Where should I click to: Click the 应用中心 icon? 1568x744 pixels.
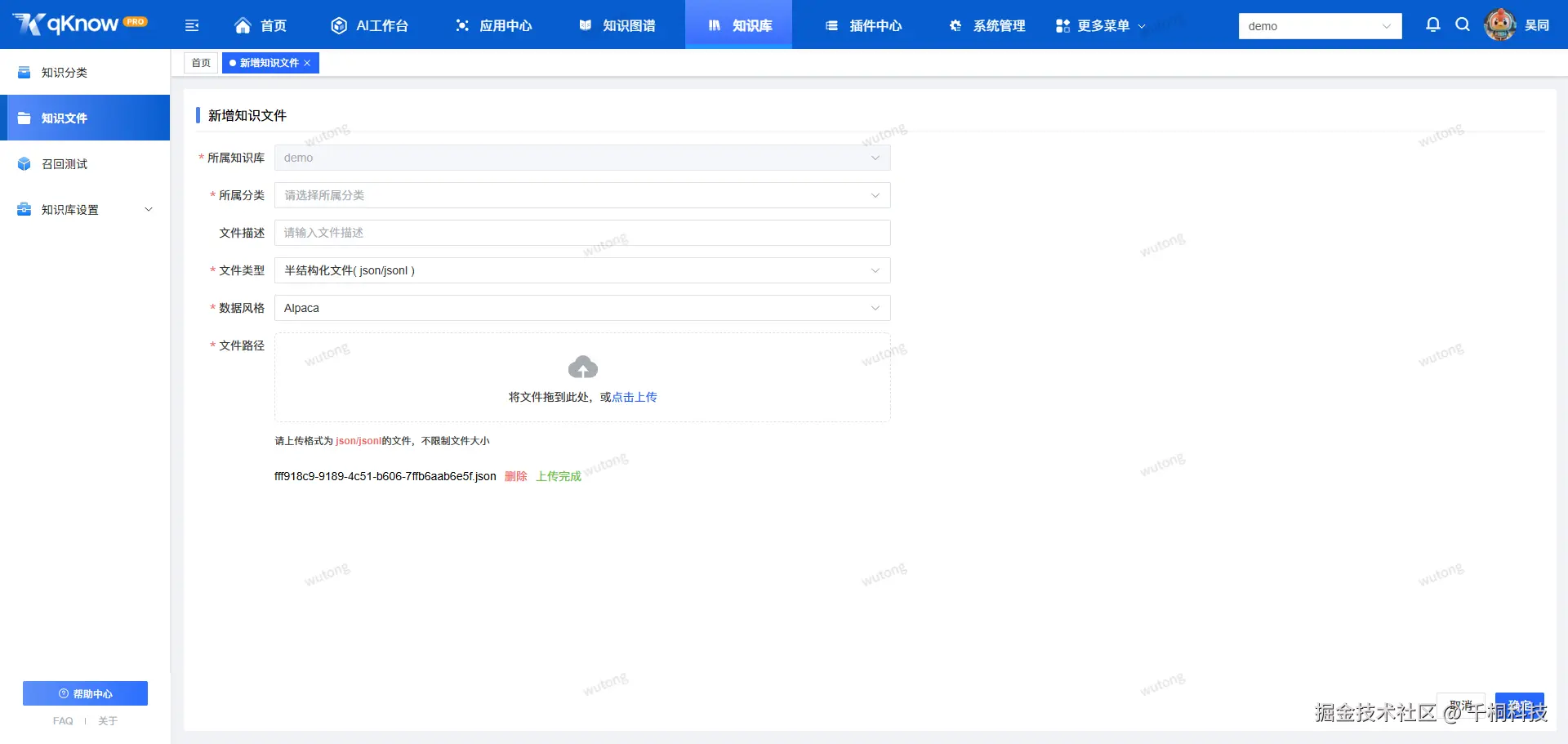(462, 25)
